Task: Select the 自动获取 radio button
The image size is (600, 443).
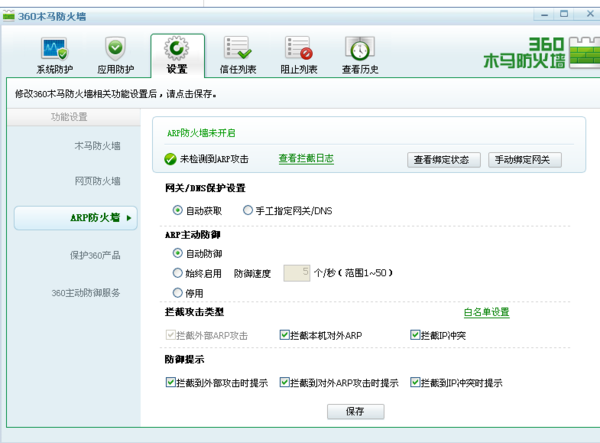Action: click(x=177, y=210)
